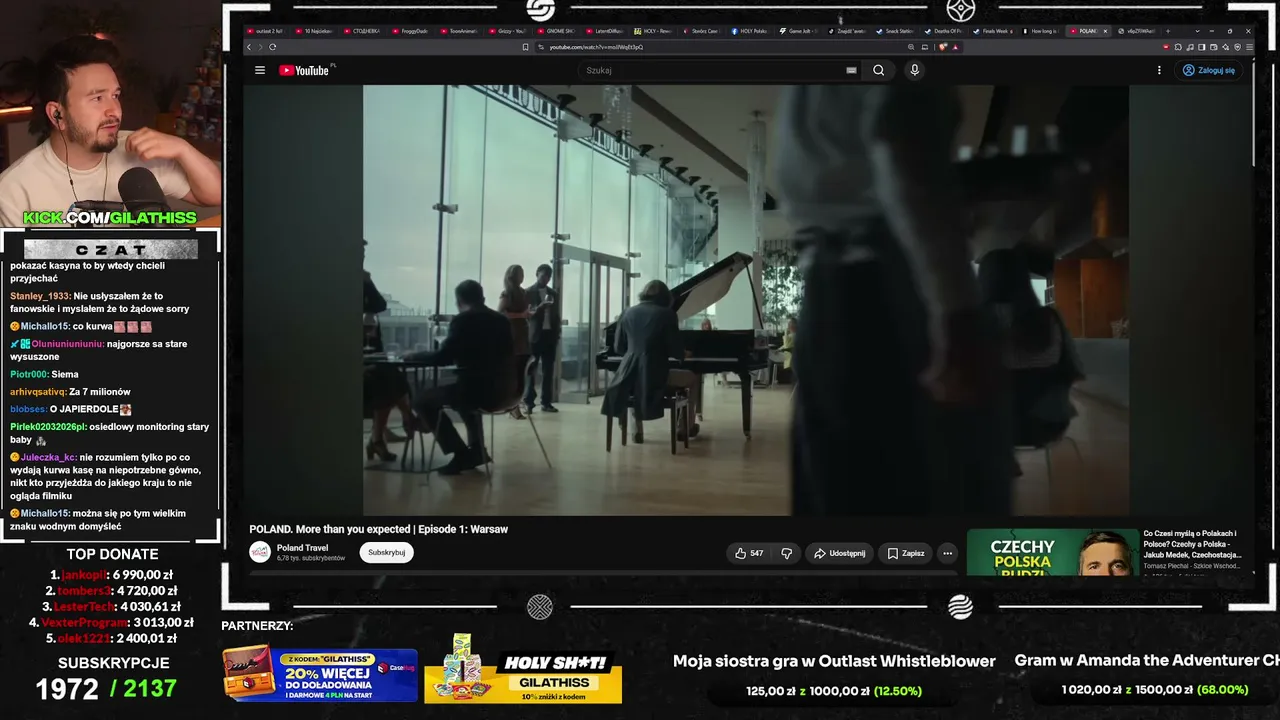Click the zoom magnifier icon in address bar

pos(911,47)
